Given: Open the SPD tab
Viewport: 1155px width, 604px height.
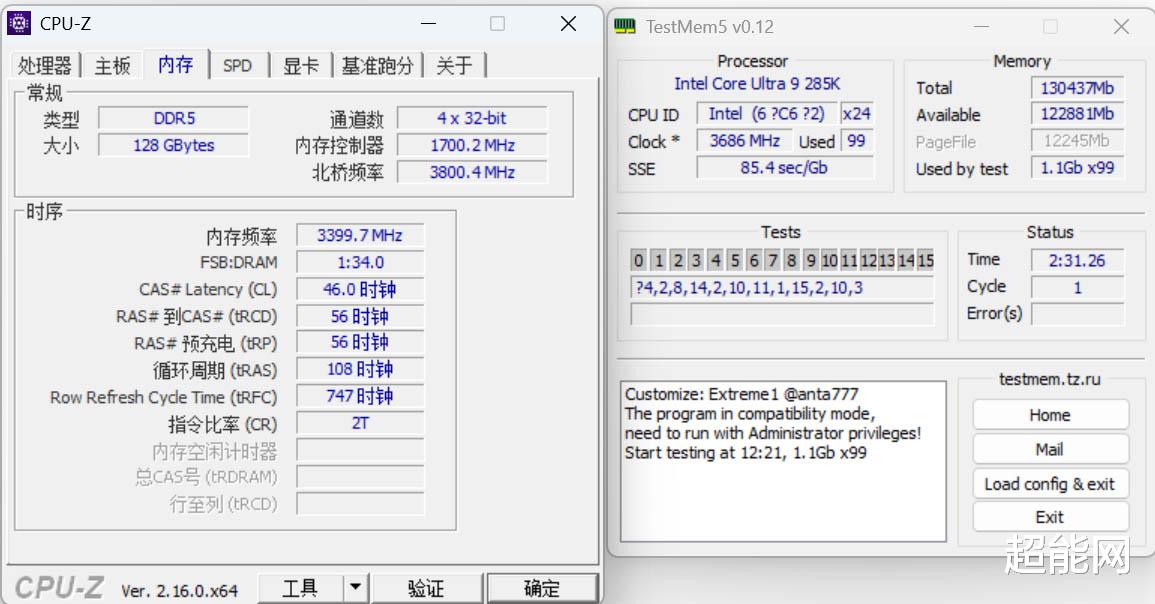Looking at the screenshot, I should click(237, 66).
